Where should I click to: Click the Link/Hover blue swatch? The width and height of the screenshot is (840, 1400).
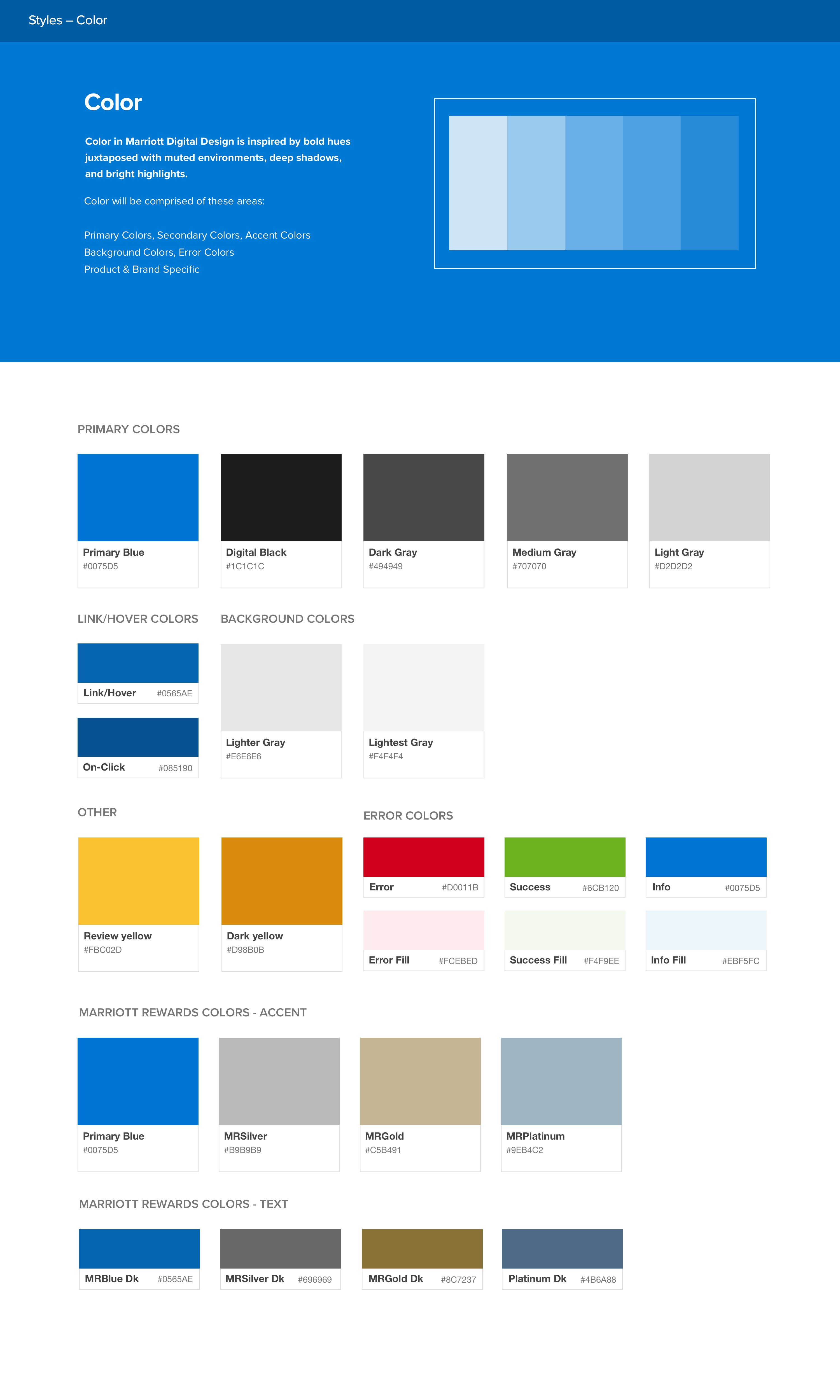(x=137, y=663)
